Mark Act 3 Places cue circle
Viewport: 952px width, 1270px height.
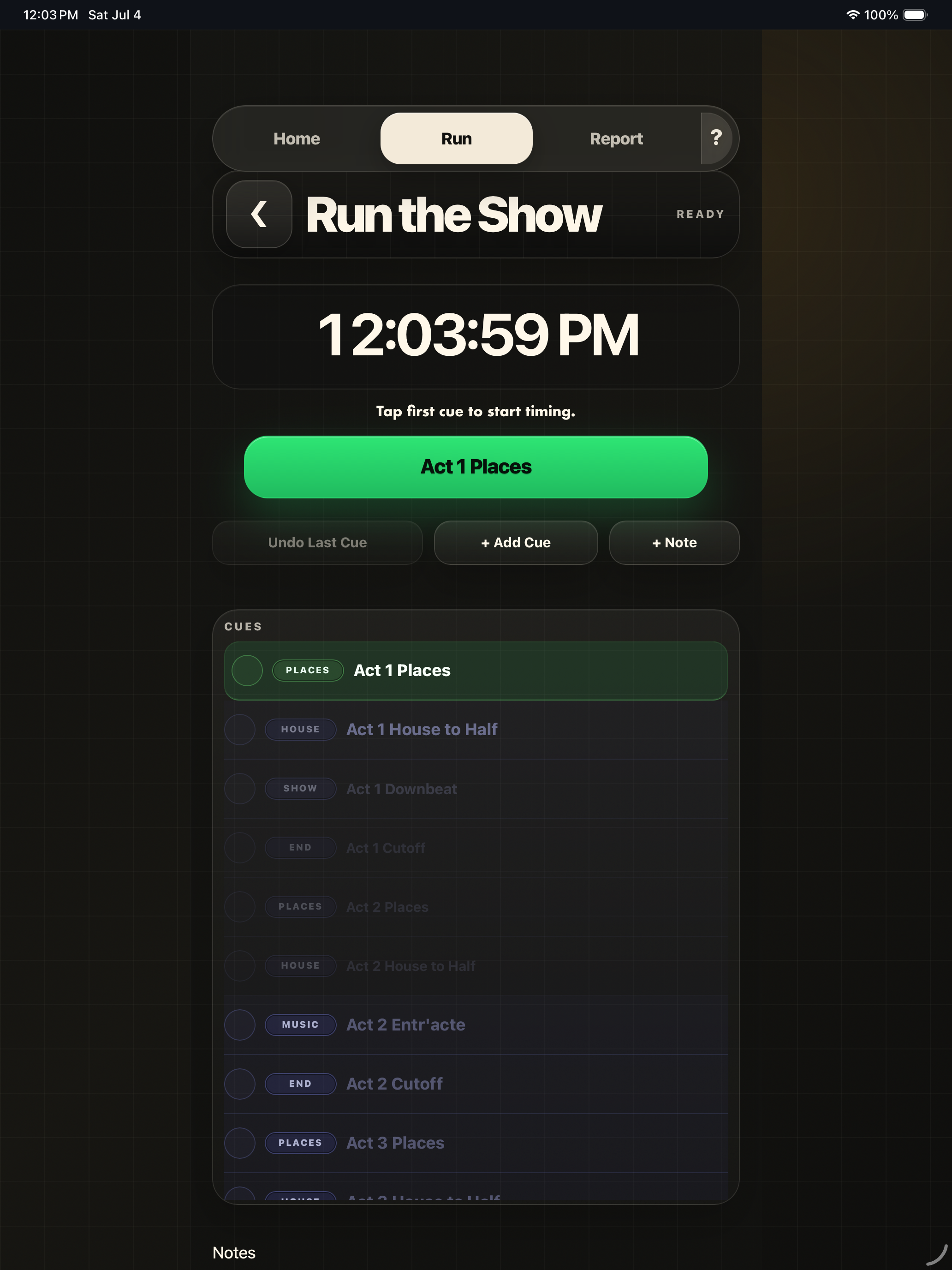[x=240, y=1143]
